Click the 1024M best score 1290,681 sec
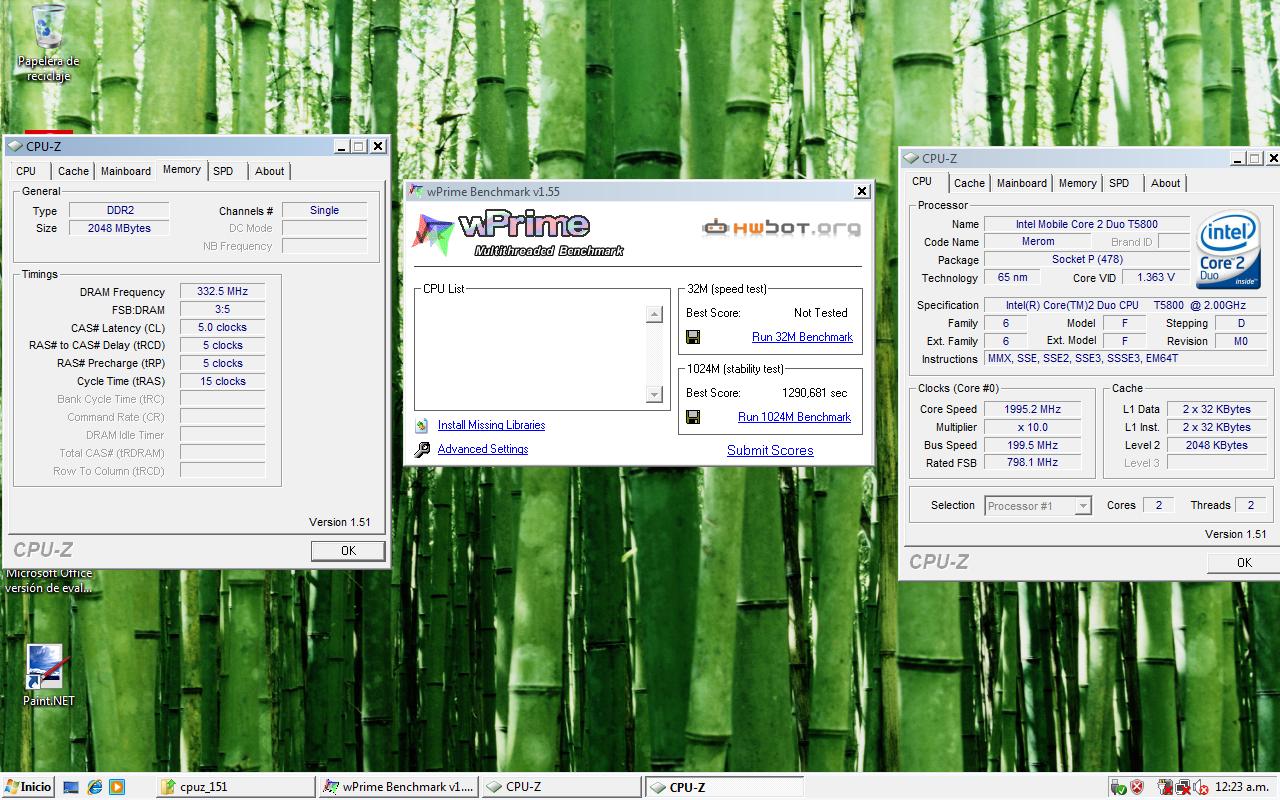Viewport: 1280px width, 800px height. click(814, 393)
